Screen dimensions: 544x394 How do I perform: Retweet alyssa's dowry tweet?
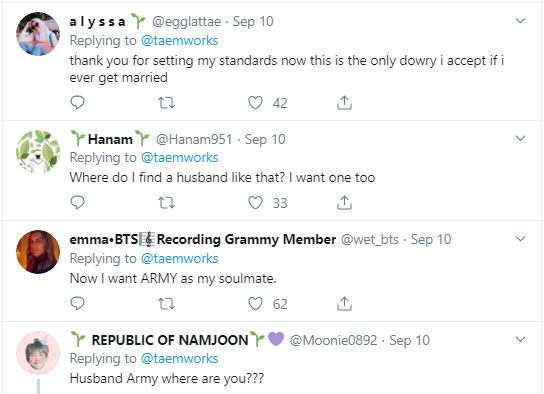[x=167, y=103]
